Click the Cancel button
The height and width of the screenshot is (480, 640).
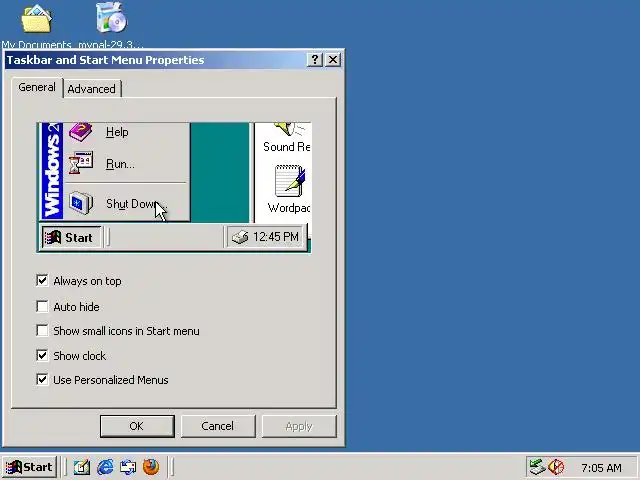click(218, 426)
